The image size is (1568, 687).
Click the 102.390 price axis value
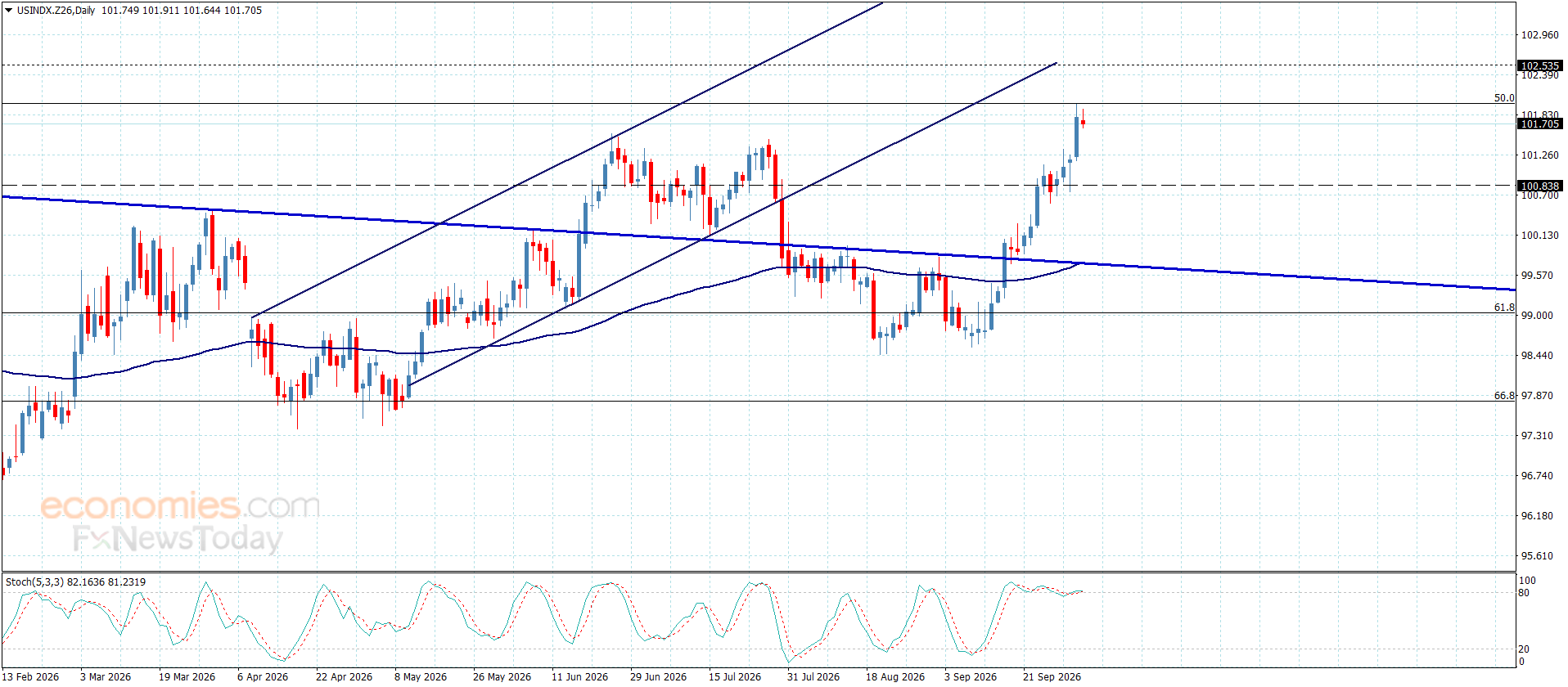tap(1539, 75)
